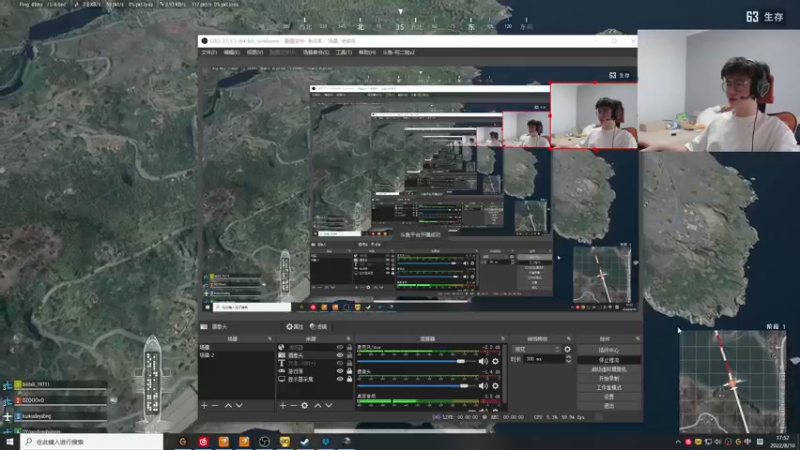This screenshot has height=450, width=800.
Task: Open the 摄像头 mixer channel settings gear
Action: pos(495,386)
